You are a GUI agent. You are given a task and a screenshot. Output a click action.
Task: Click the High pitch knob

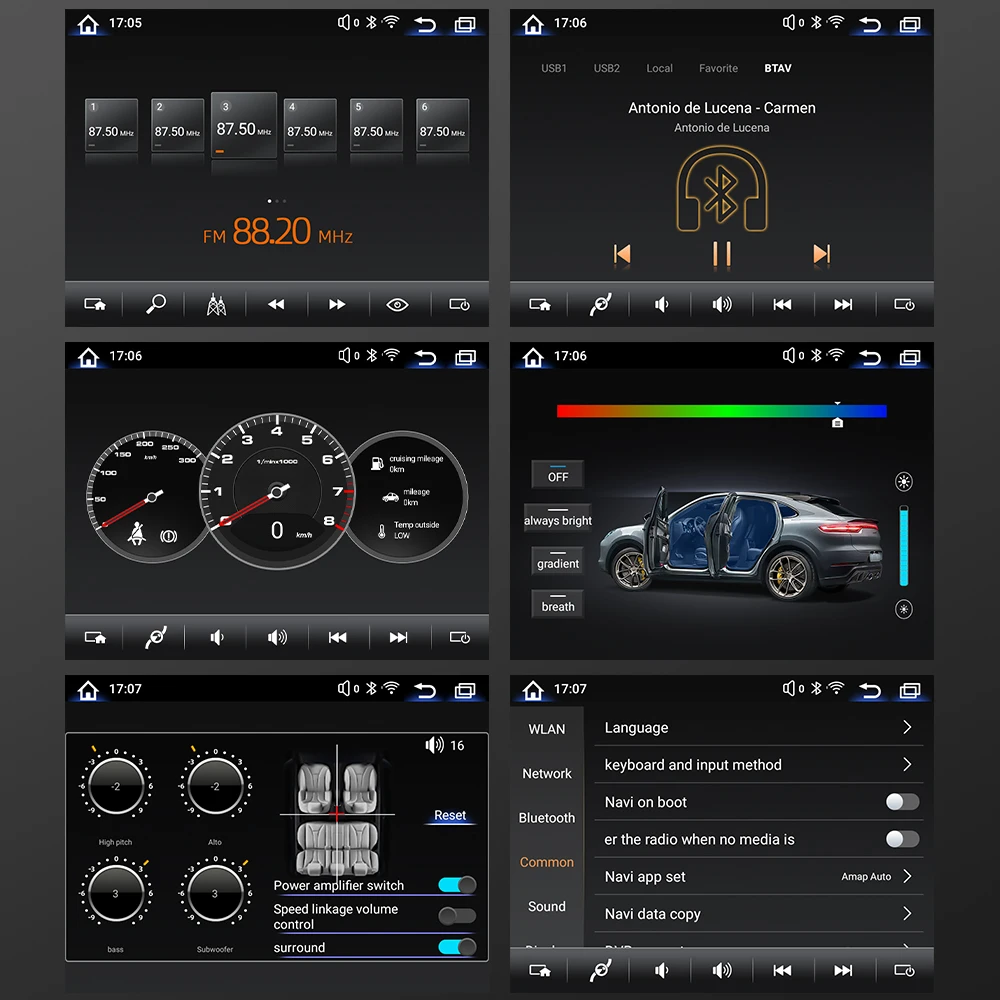tap(115, 786)
